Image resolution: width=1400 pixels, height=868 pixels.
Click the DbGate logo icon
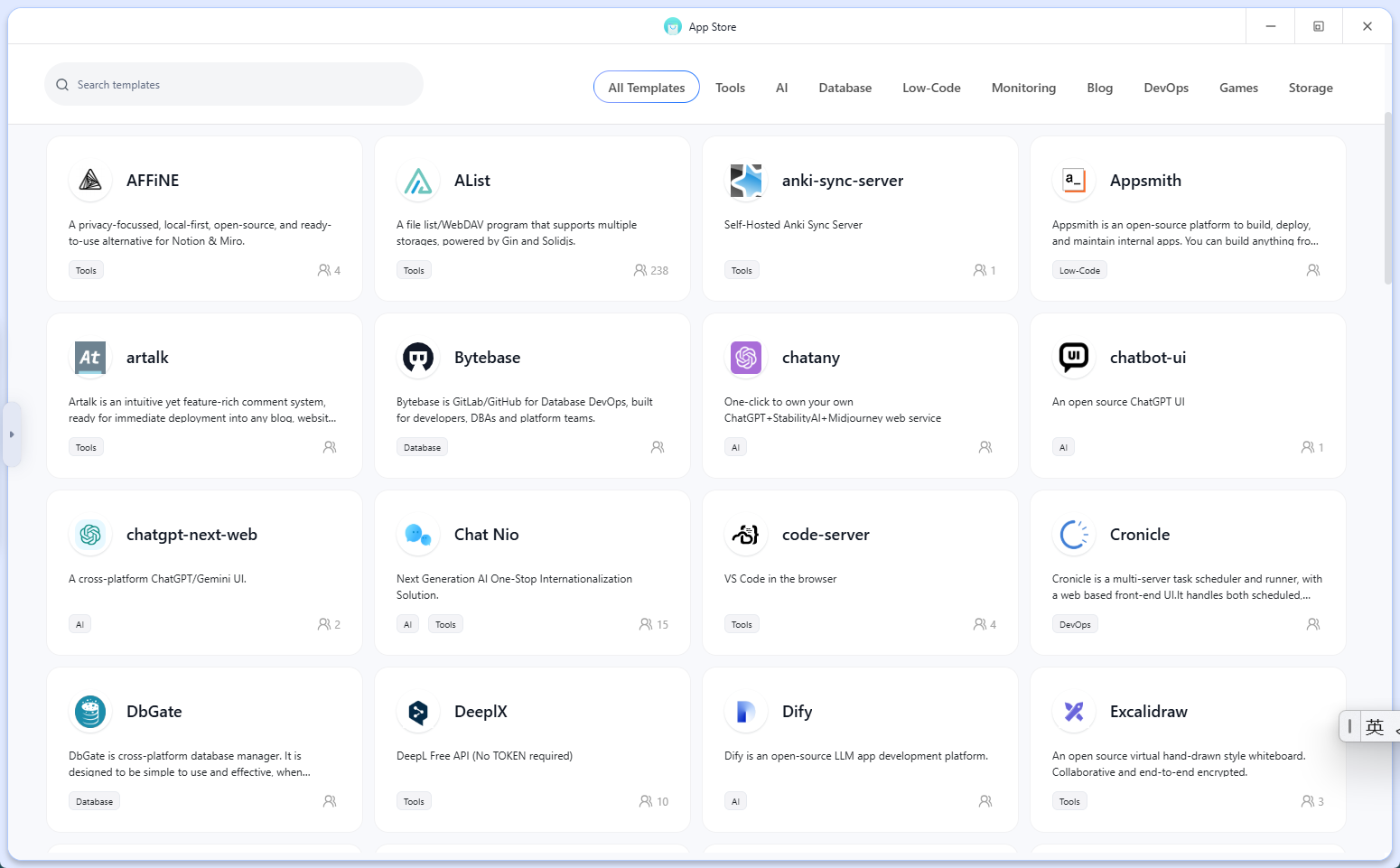pos(90,712)
